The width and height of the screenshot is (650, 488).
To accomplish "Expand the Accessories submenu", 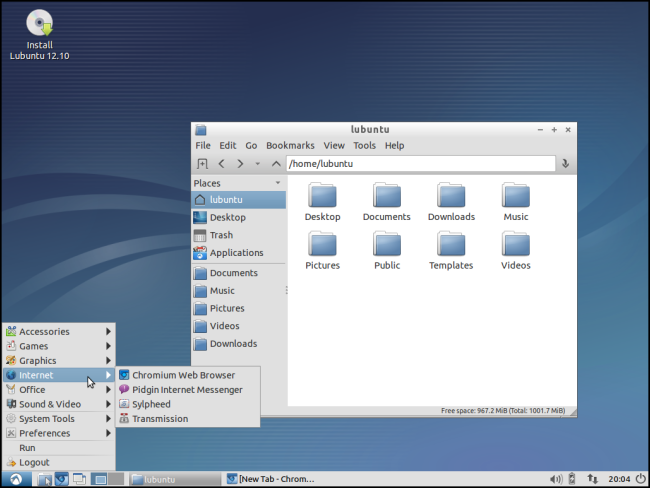I will coord(59,332).
